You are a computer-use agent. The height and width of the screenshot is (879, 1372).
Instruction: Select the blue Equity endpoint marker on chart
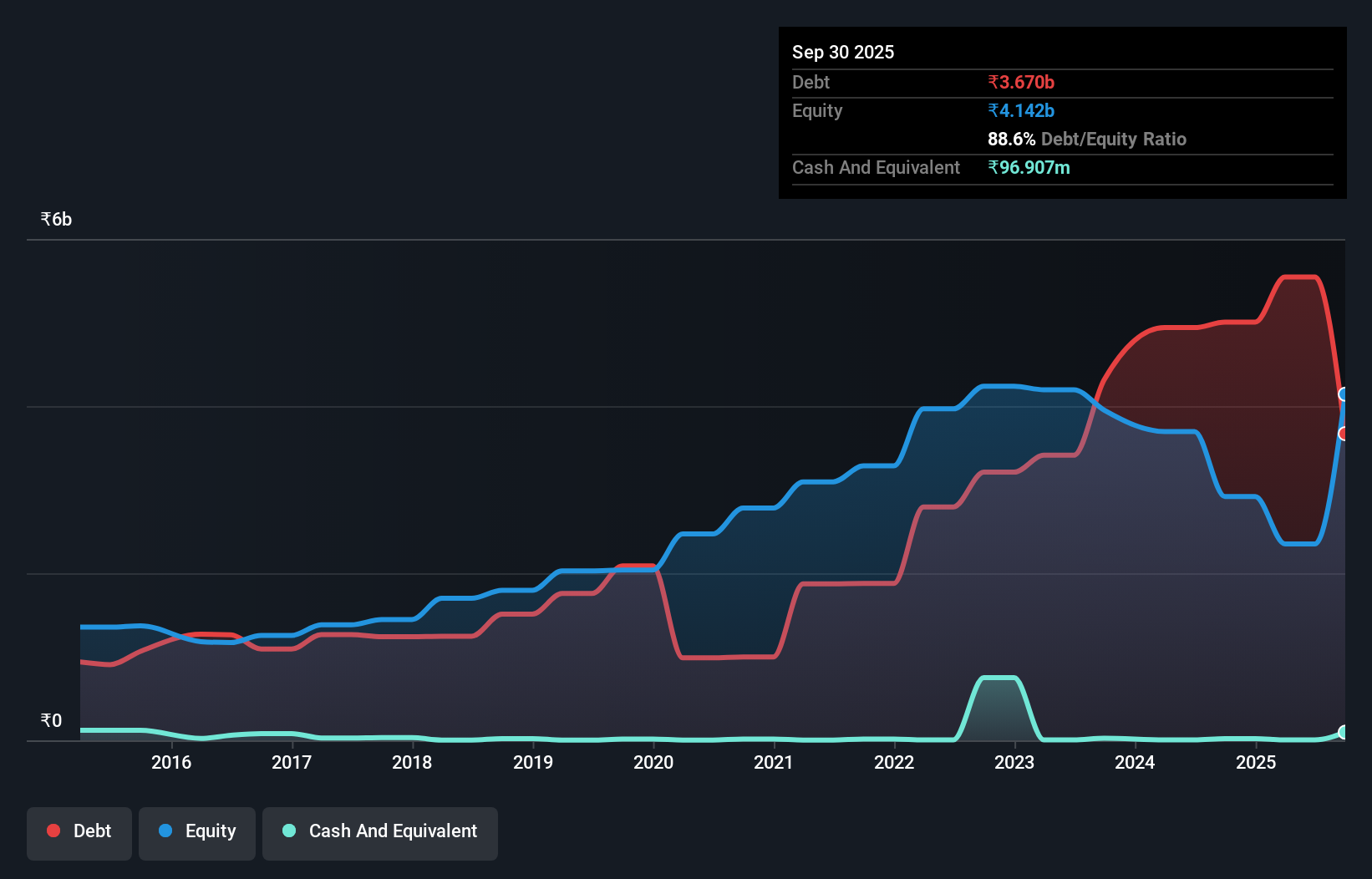[x=1344, y=393]
